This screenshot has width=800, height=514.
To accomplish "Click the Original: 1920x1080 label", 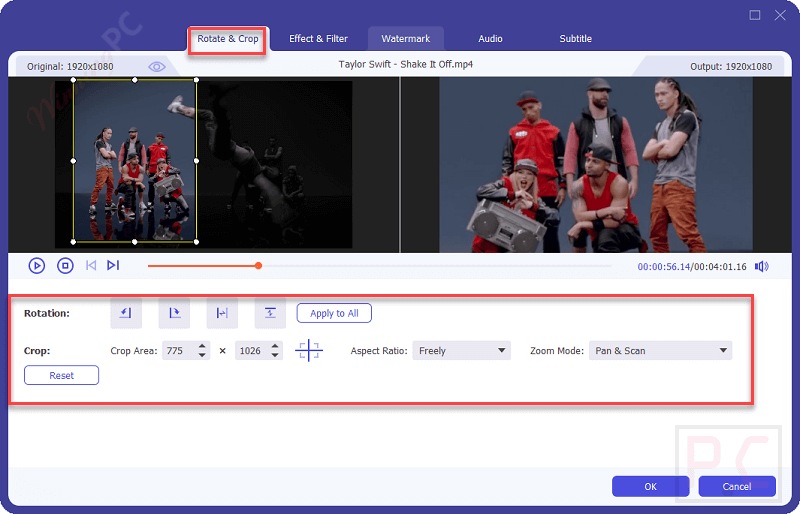I will 70,66.
